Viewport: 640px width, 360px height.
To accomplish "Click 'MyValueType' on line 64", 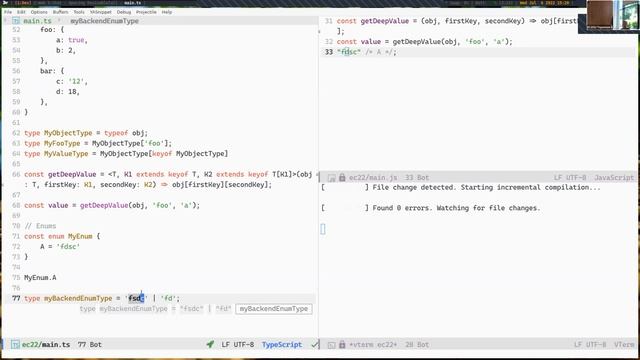I will pyautogui.click(x=66, y=153).
